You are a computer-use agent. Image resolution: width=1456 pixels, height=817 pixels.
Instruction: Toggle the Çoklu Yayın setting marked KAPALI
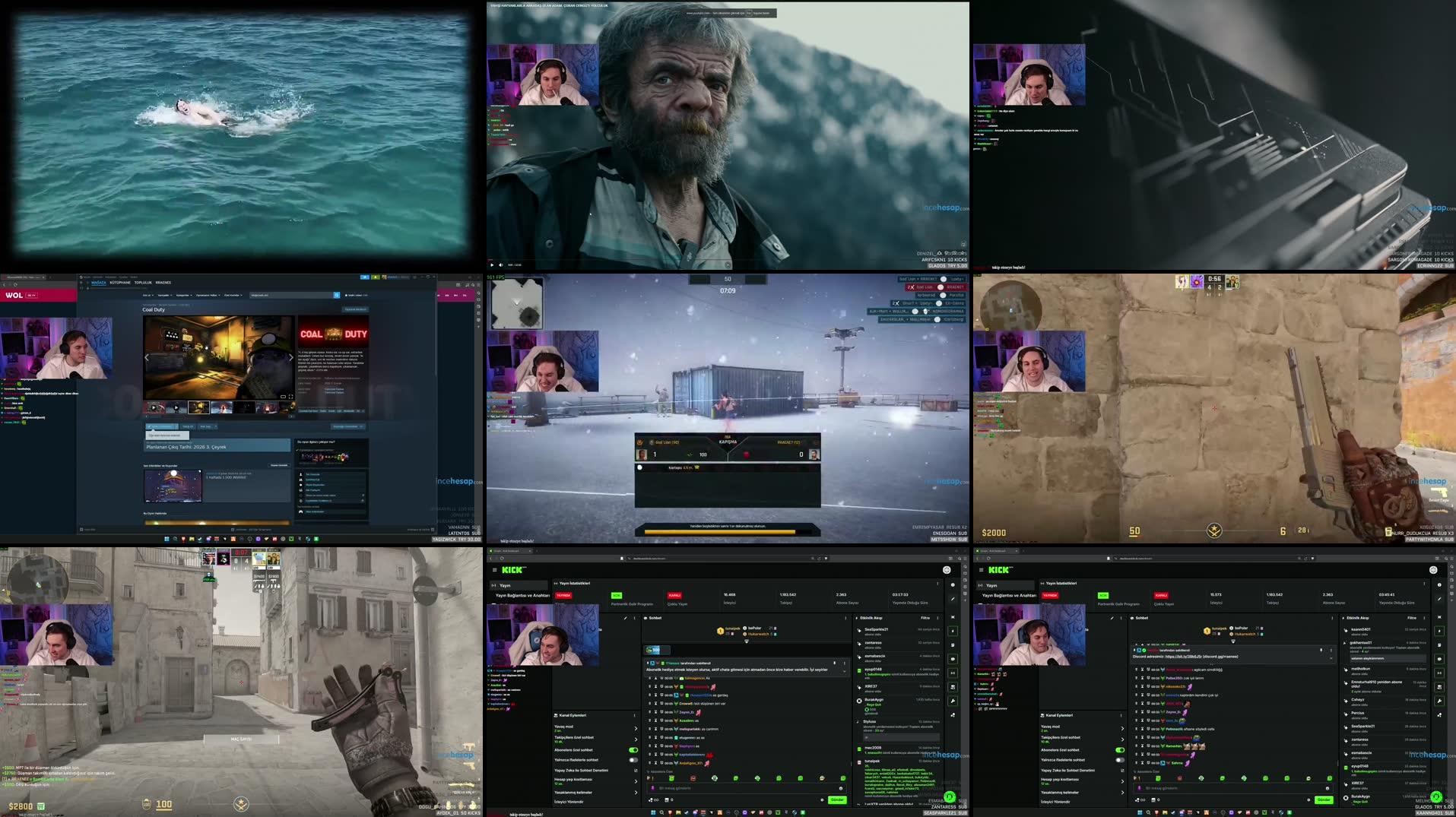674,595
